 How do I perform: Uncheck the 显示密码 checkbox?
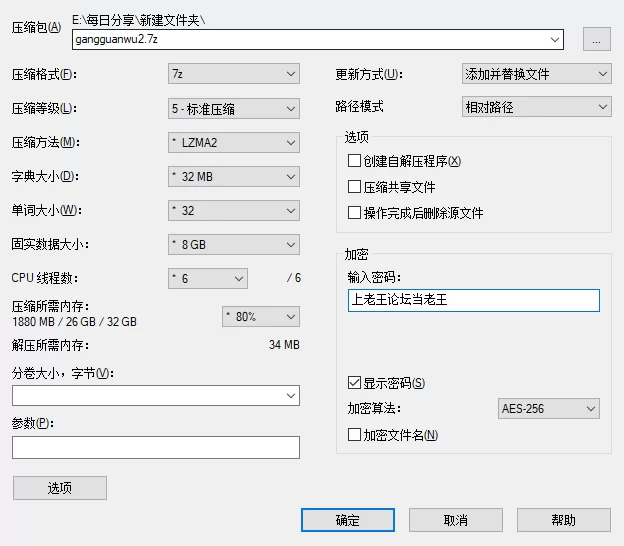pos(354,383)
